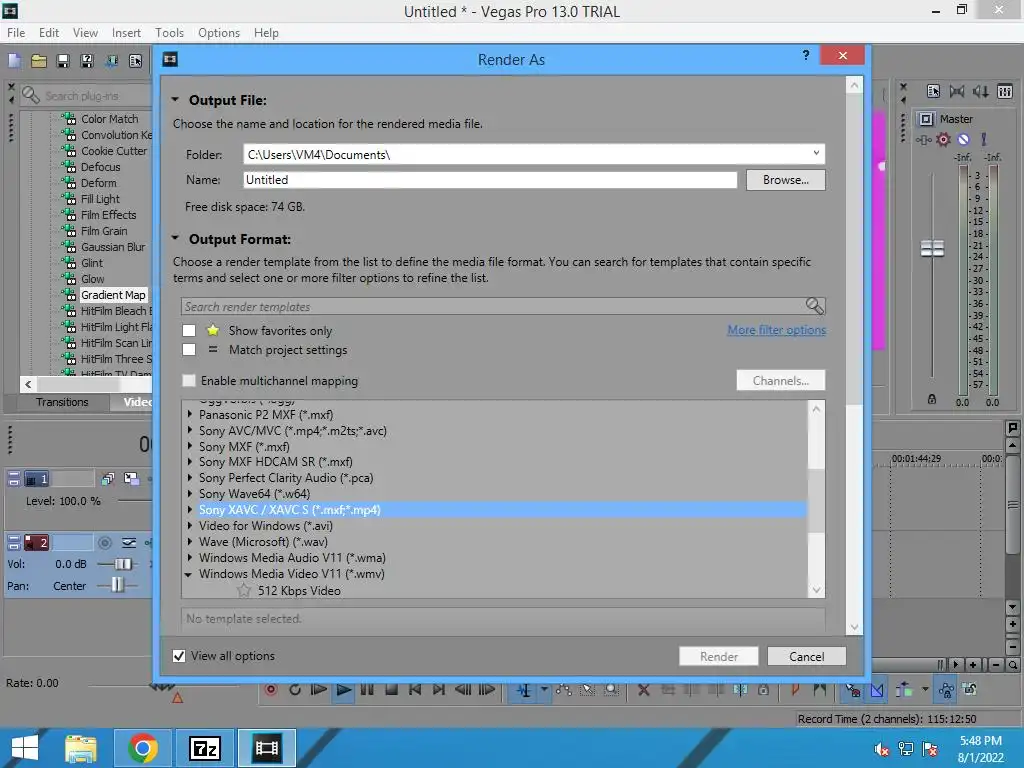Arm track 2 for record
The height and width of the screenshot is (768, 1024).
tap(104, 543)
